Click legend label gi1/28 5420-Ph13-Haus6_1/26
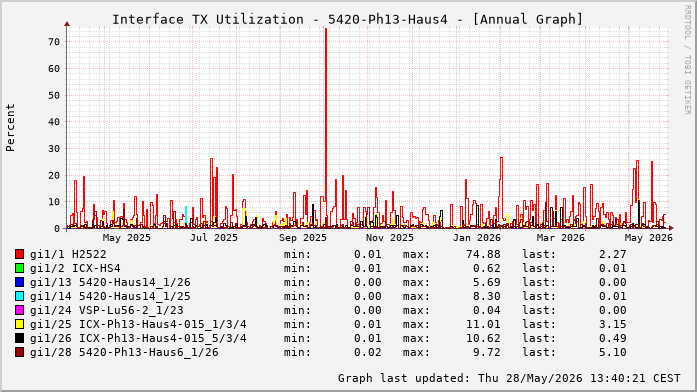Screen dimensions: 697x392 point(124,352)
